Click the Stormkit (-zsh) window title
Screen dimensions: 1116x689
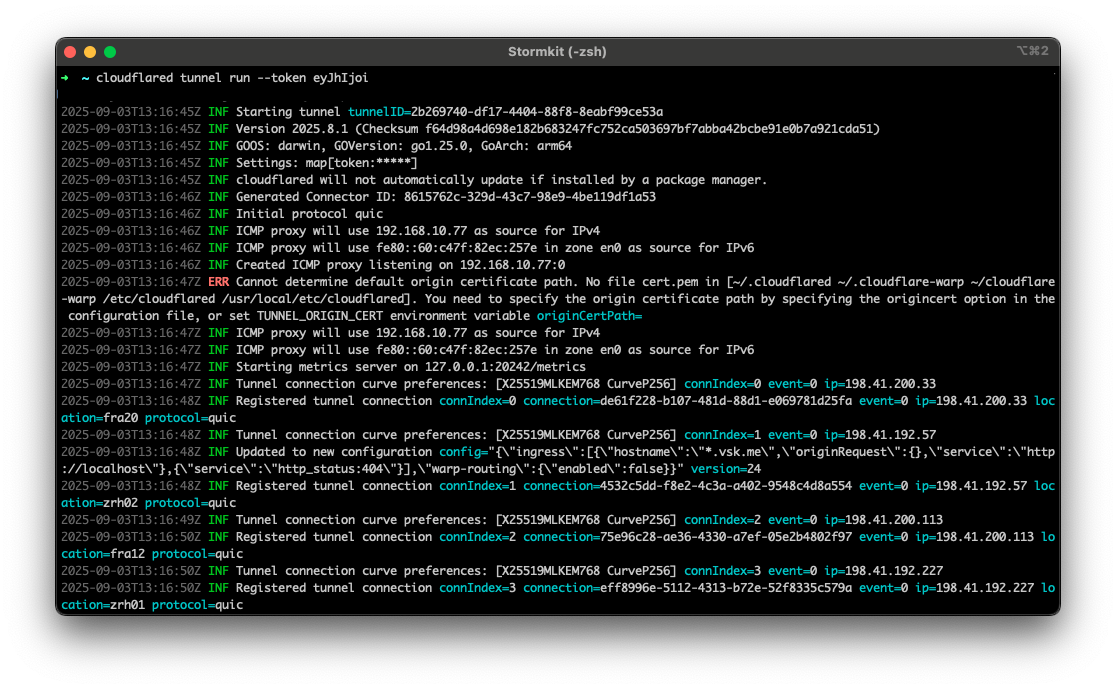click(x=557, y=51)
